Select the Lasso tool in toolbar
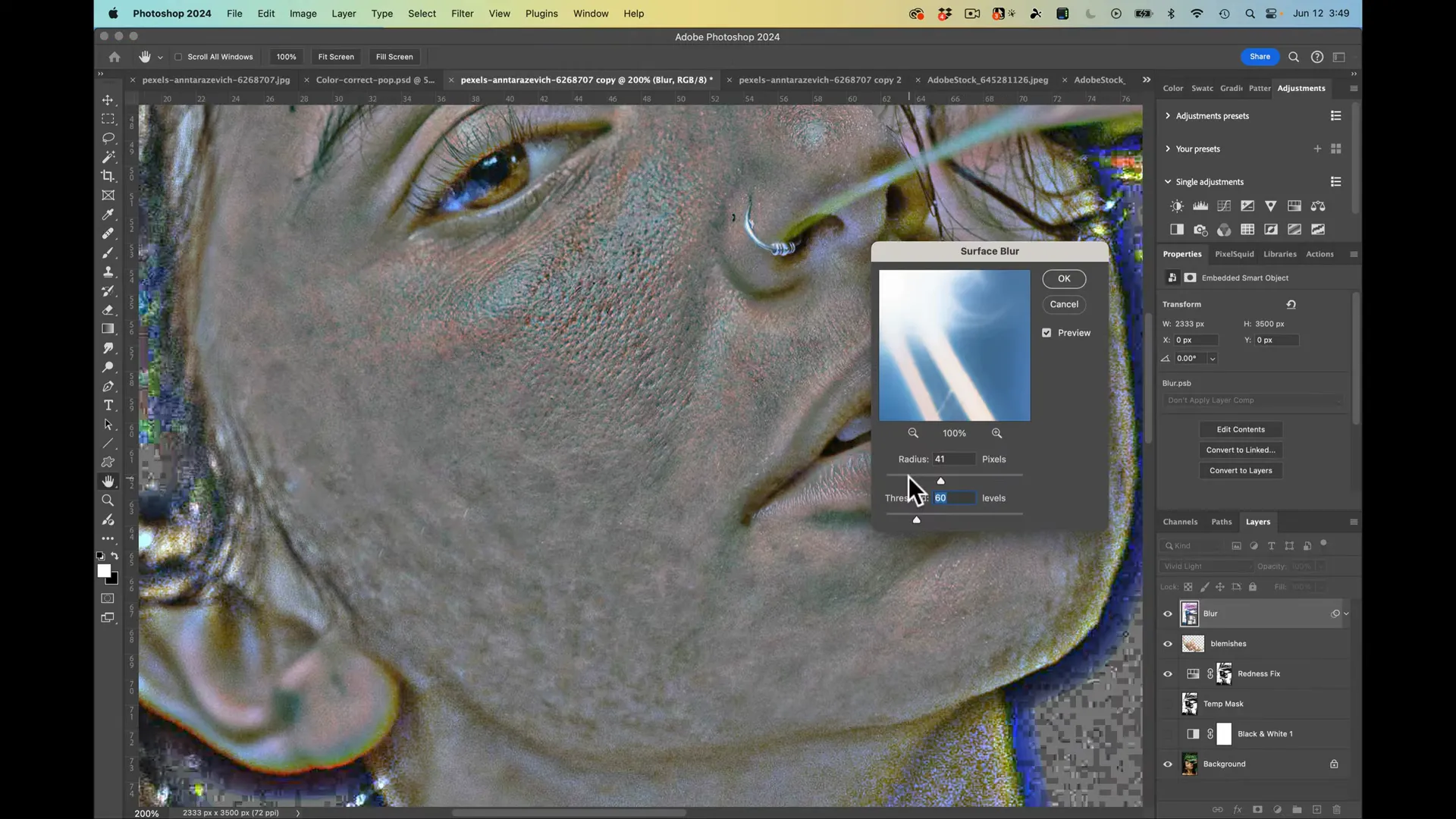Image resolution: width=1456 pixels, height=819 pixels. (x=108, y=137)
